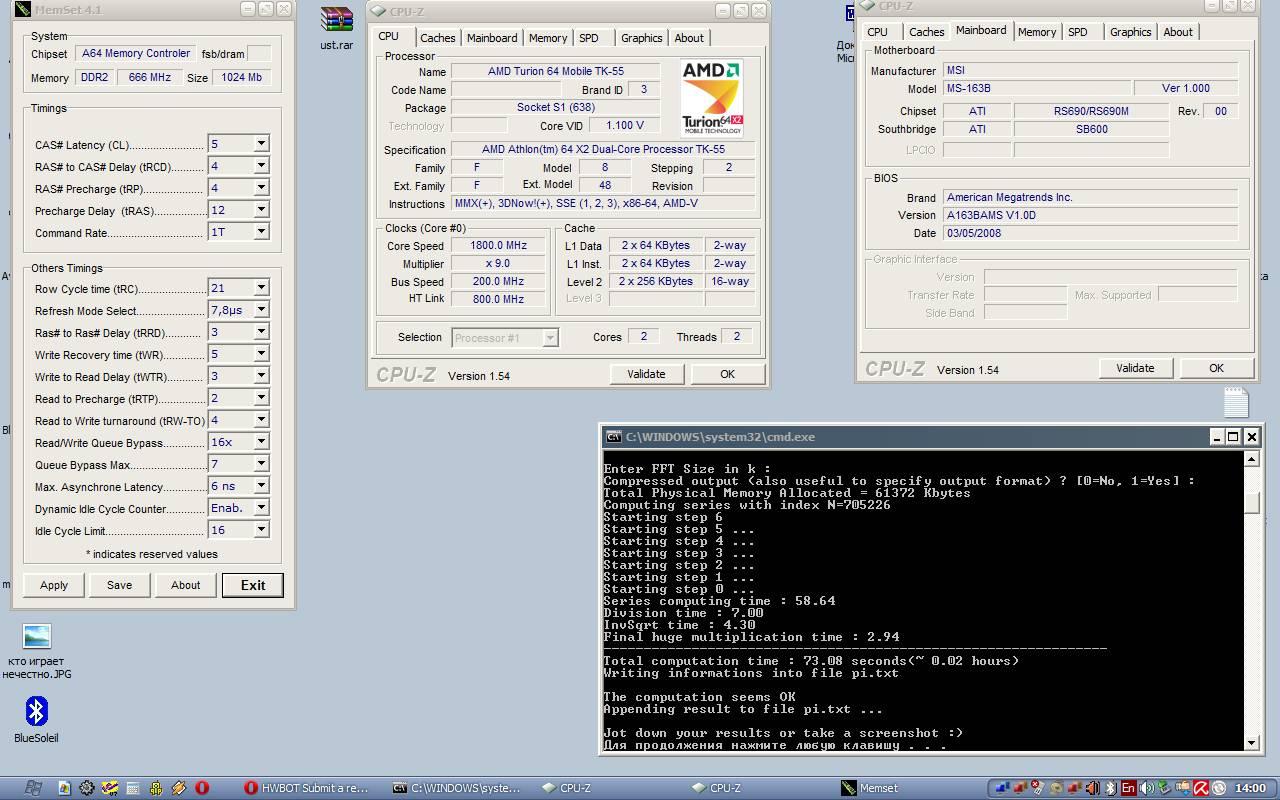Switch to About tab in middle CPU-Z
This screenshot has height=800, width=1280.
pos(688,38)
